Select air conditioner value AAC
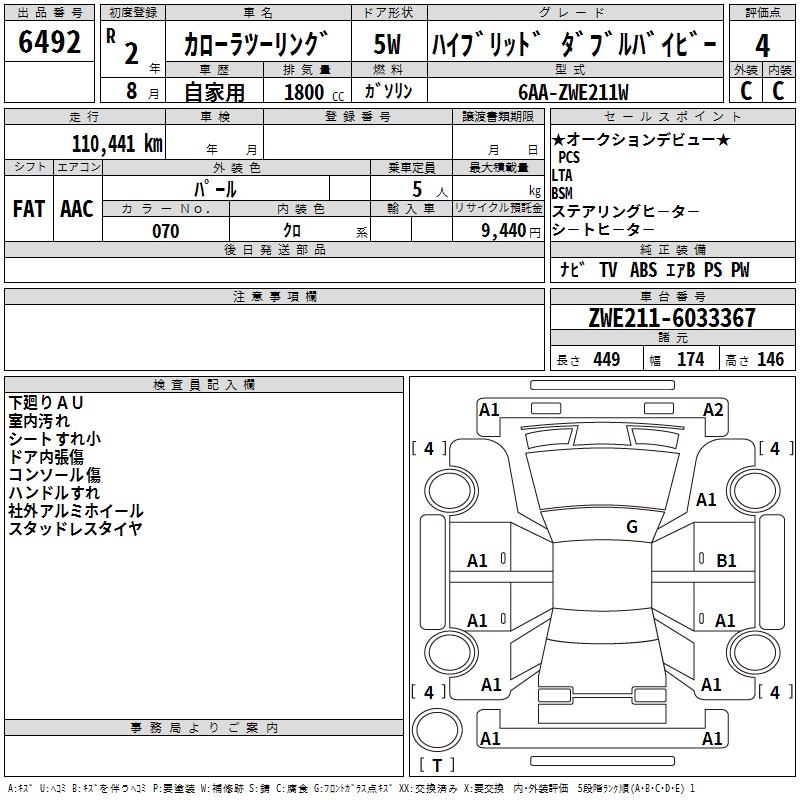Image resolution: width=800 pixels, height=800 pixels. tap(77, 209)
